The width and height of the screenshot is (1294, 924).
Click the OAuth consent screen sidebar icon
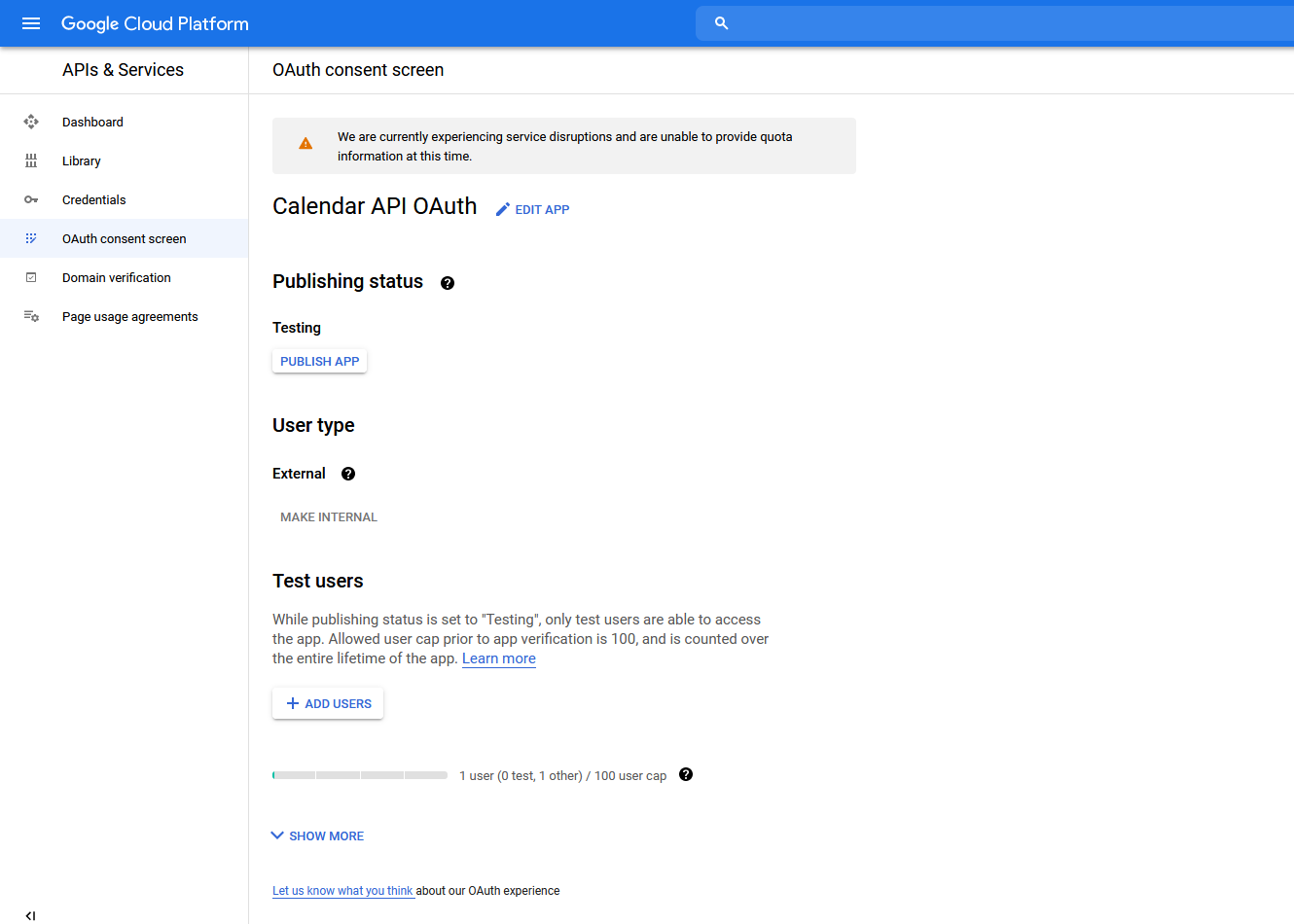click(31, 238)
